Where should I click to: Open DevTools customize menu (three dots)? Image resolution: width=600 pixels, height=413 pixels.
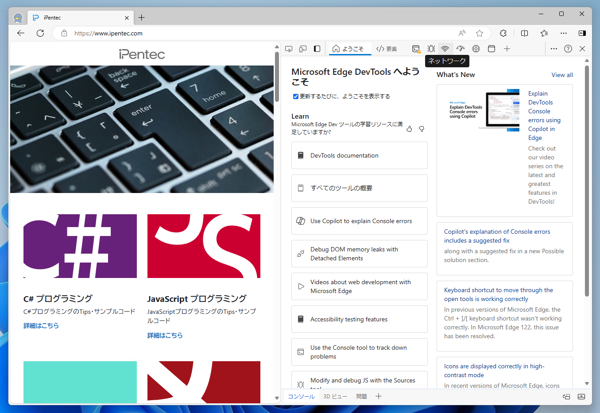554,49
